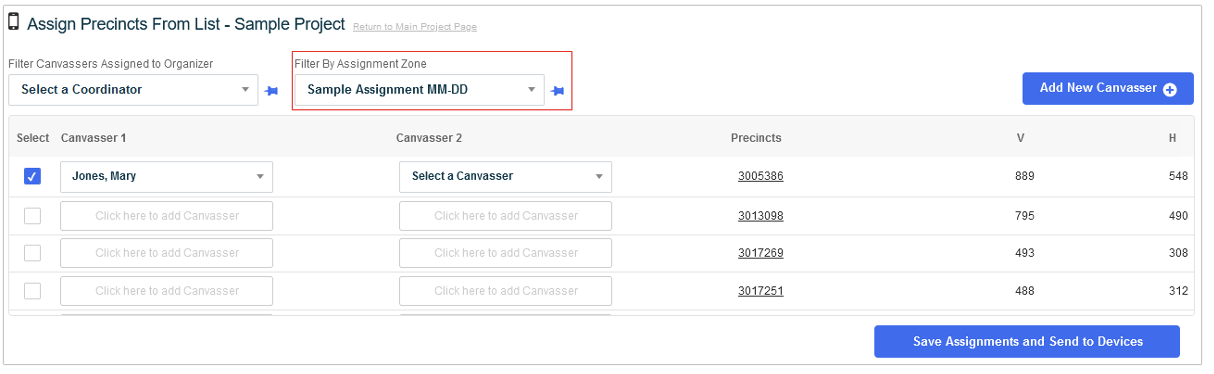Click Canvasser 2 add field for precinct 3017251

[x=505, y=291]
